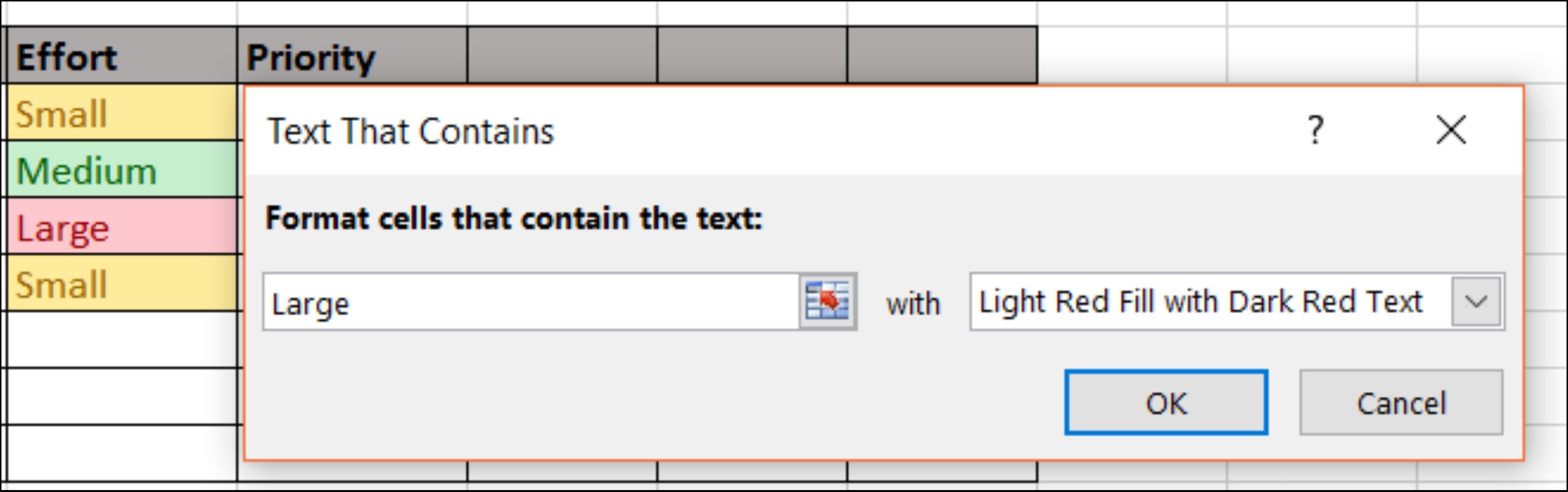Open the Light Red Fill format combo box
The width and height of the screenshot is (1568, 492).
tap(1208, 301)
